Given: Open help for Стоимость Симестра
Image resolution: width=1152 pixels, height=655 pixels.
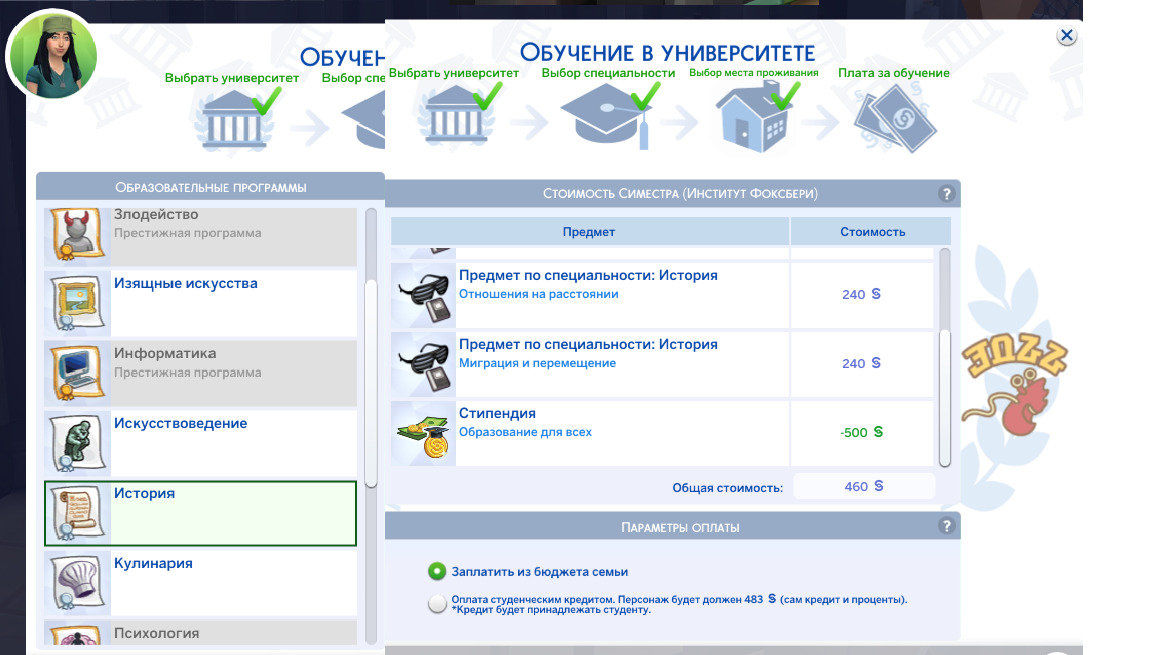Looking at the screenshot, I should (946, 194).
